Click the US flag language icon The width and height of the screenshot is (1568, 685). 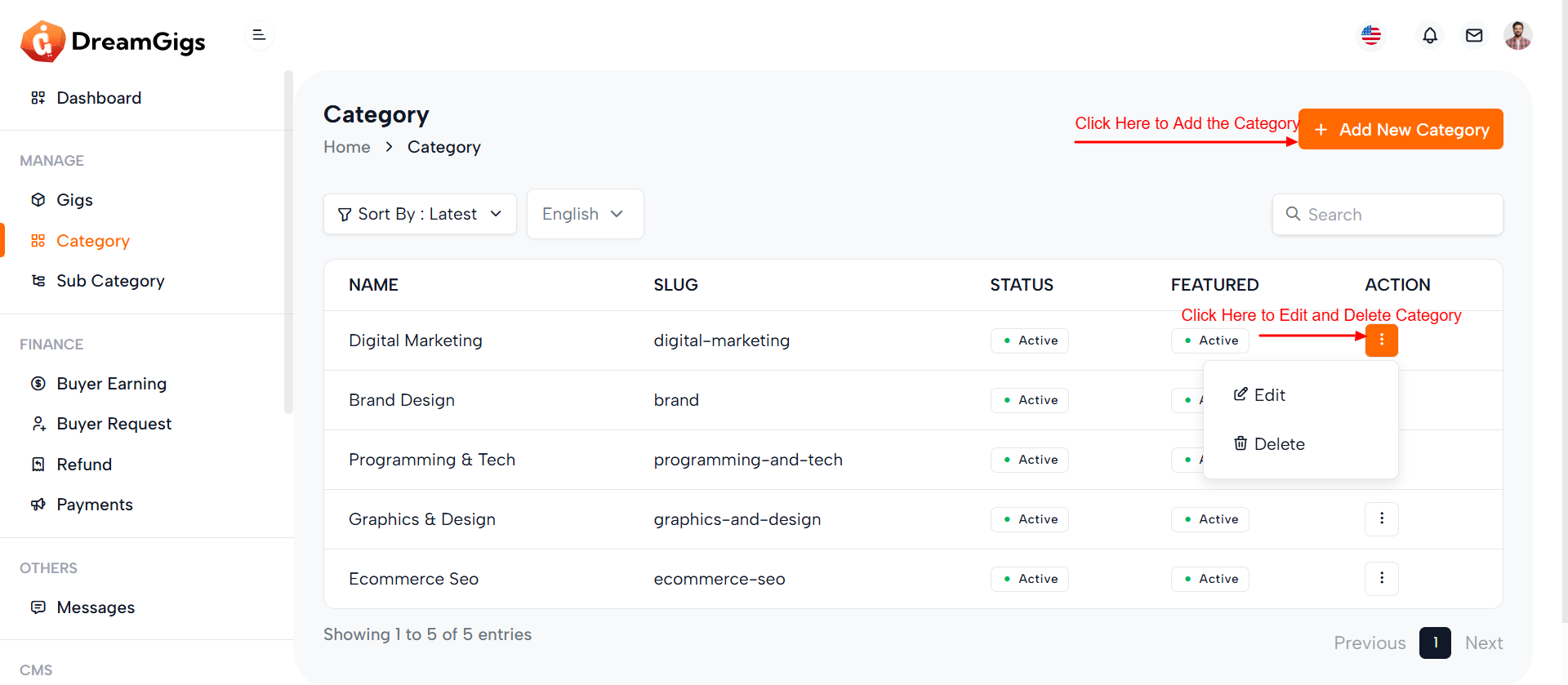point(1371,36)
